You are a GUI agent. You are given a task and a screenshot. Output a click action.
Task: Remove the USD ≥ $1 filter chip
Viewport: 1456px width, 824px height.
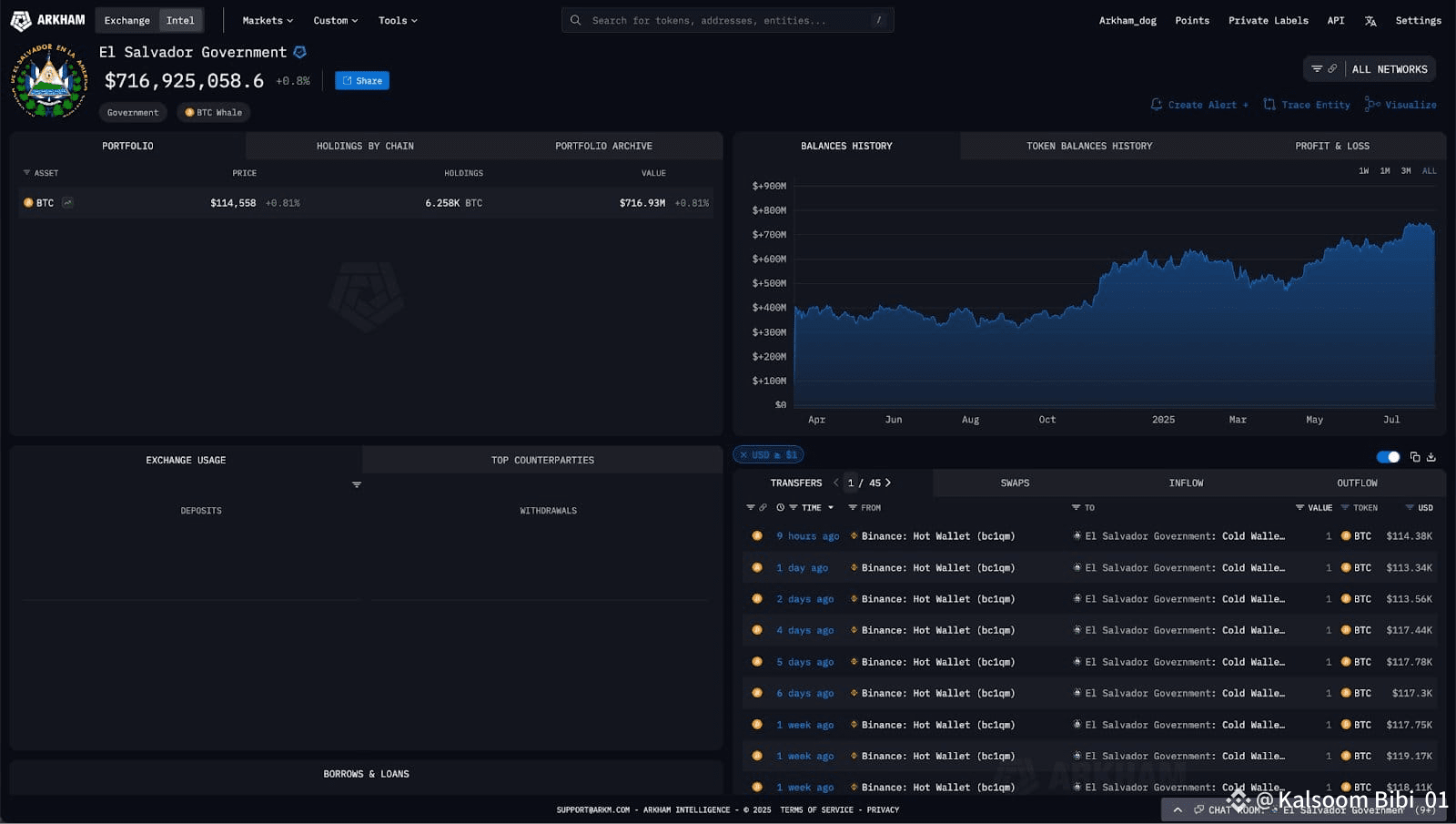(x=743, y=454)
